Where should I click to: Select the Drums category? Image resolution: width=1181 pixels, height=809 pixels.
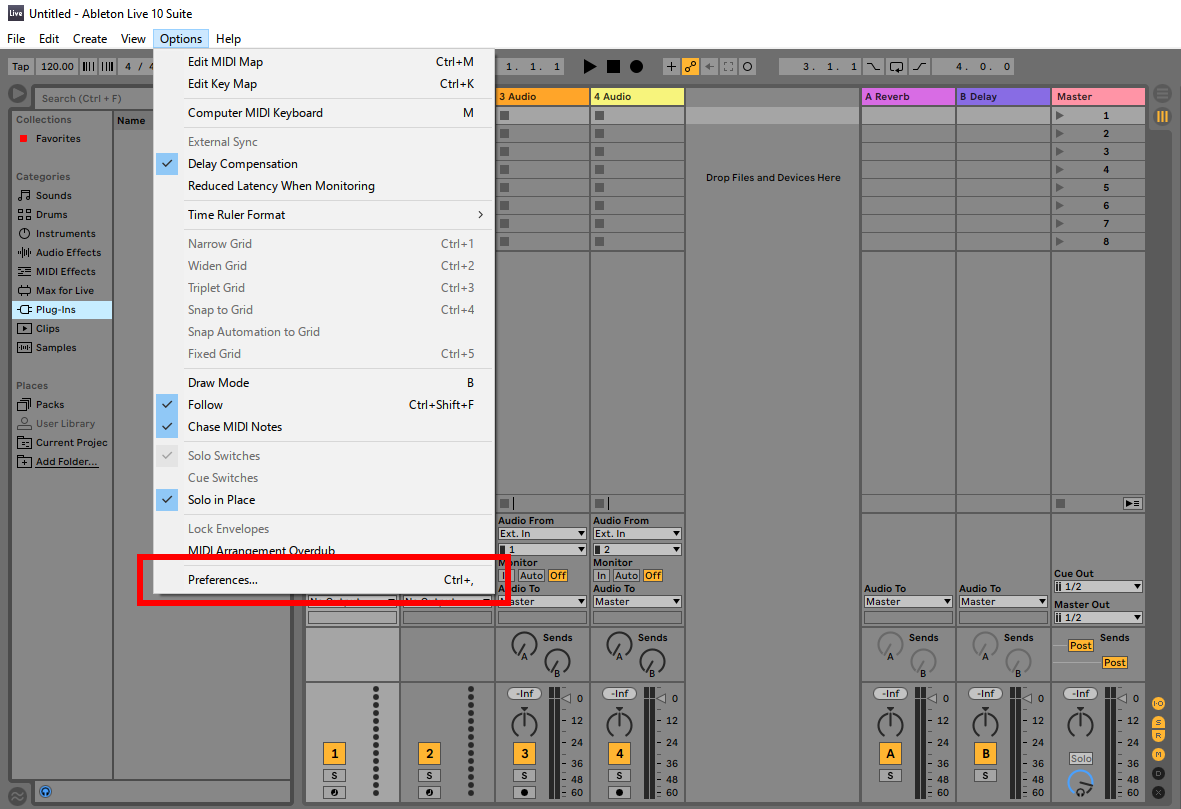coord(51,215)
